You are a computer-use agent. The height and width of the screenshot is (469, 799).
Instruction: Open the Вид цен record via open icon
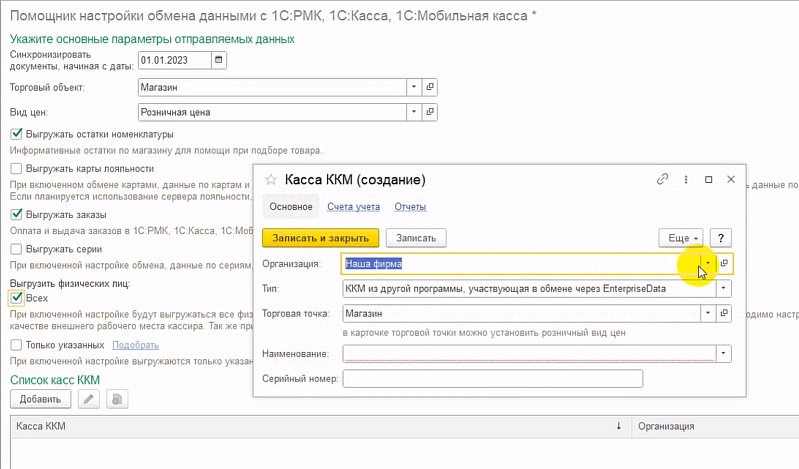430,112
